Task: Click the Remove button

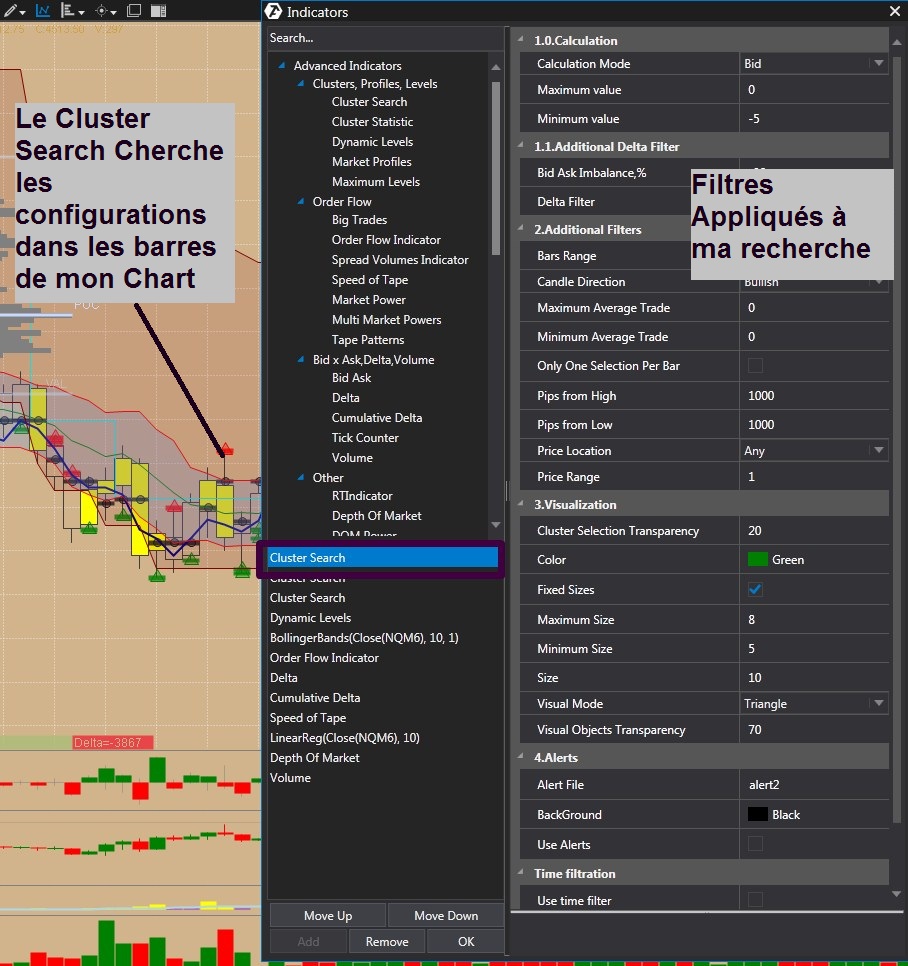Action: tap(386, 942)
